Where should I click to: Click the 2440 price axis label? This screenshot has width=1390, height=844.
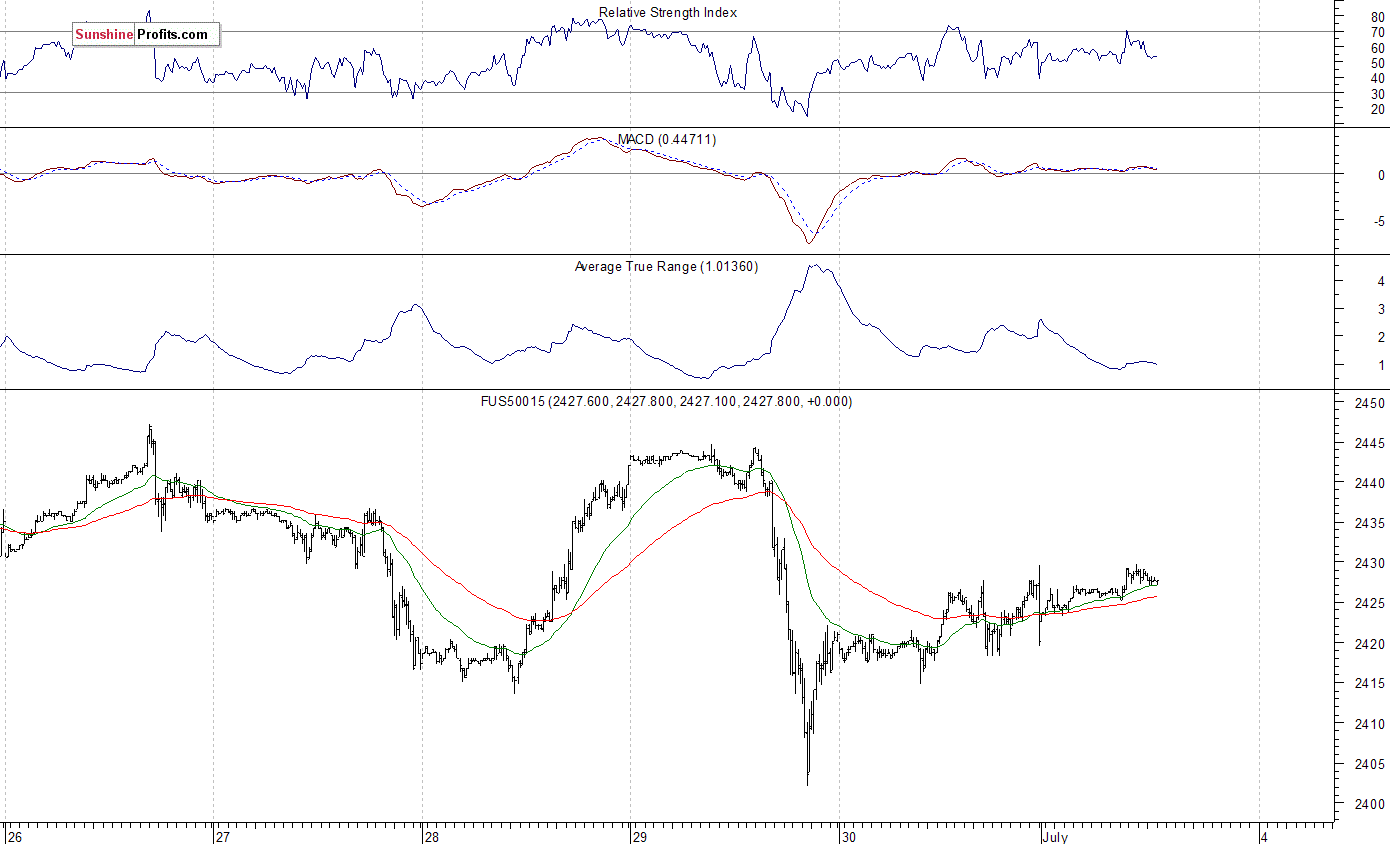click(x=1370, y=483)
